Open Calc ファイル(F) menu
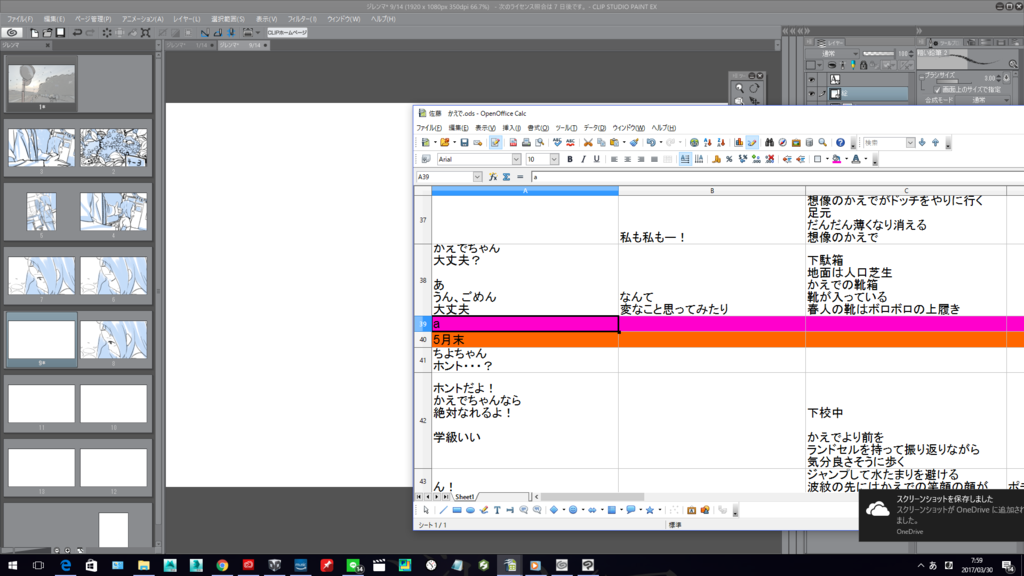The height and width of the screenshot is (576, 1024). coord(429,128)
